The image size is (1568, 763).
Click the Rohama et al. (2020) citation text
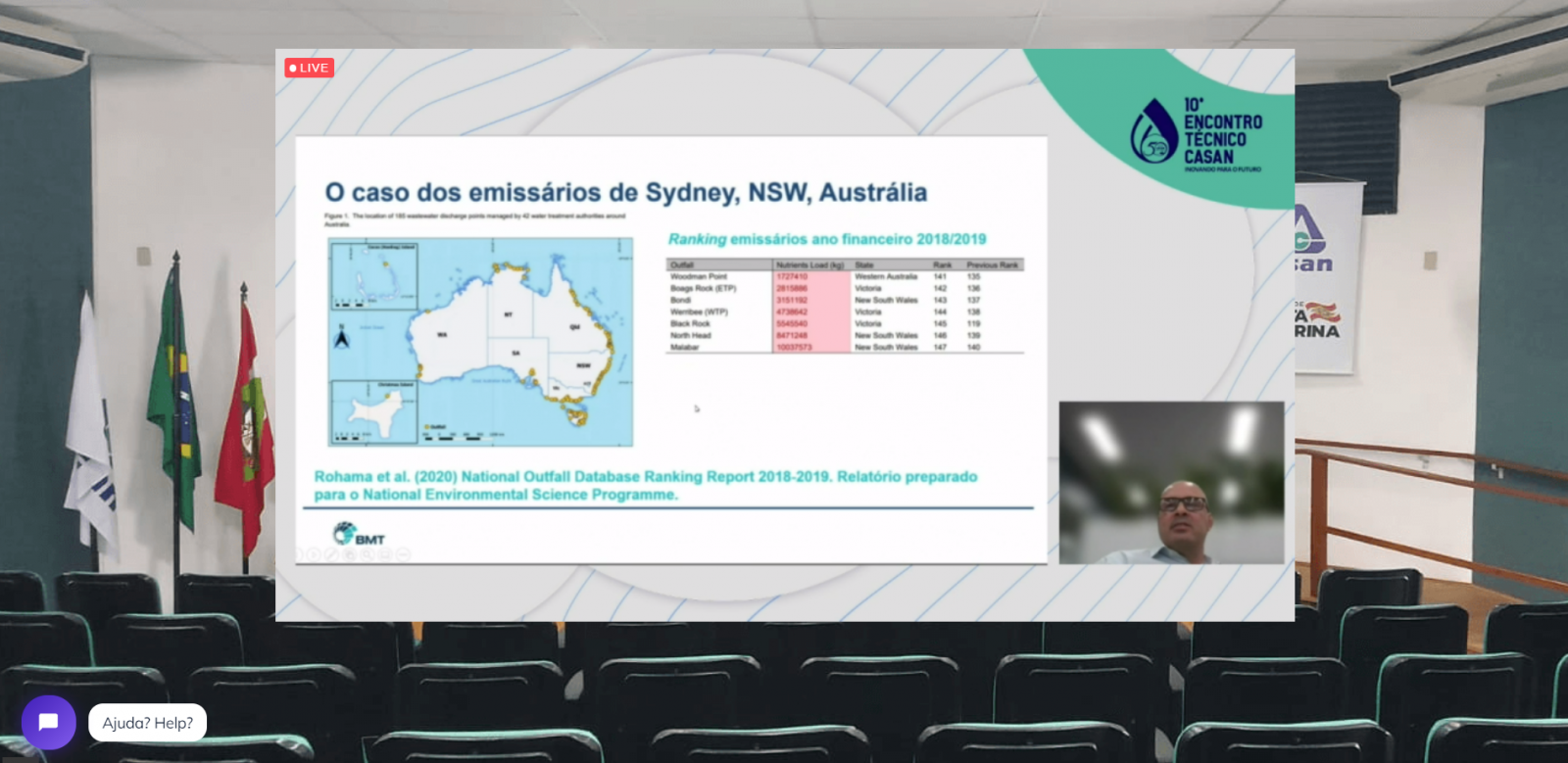tap(645, 485)
